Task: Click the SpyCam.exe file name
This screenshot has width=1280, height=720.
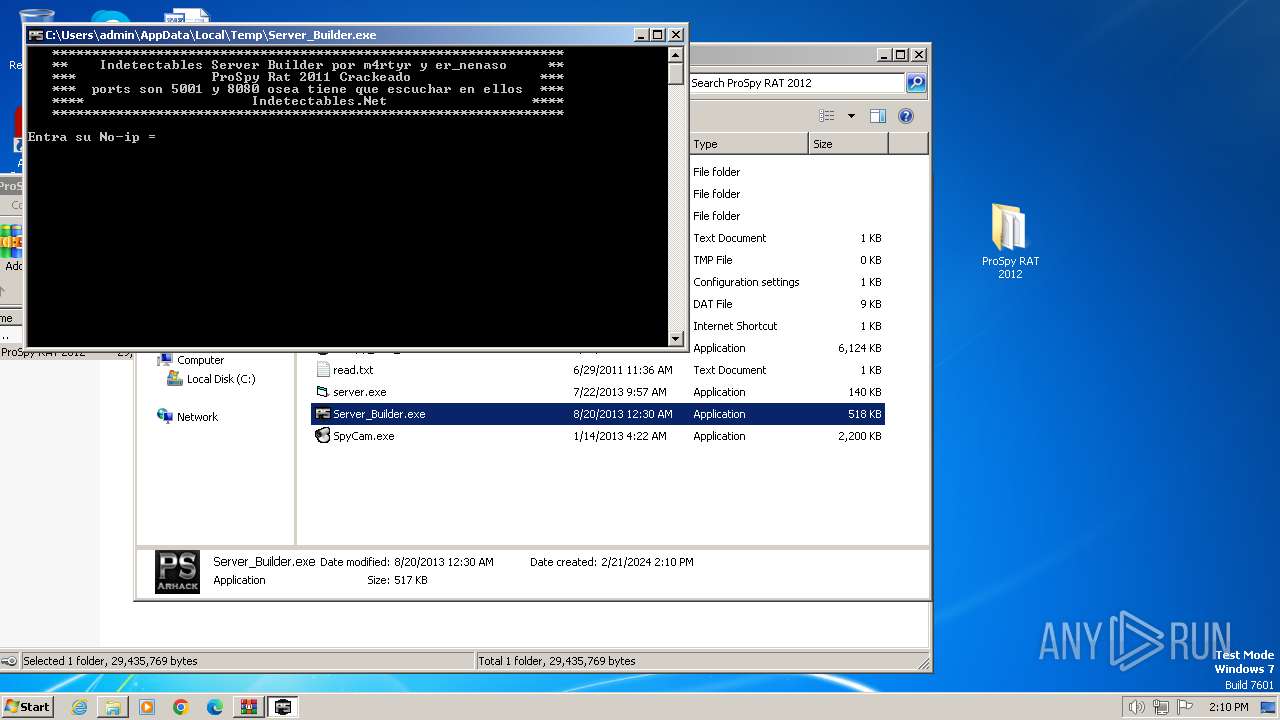Action: pyautogui.click(x=364, y=436)
